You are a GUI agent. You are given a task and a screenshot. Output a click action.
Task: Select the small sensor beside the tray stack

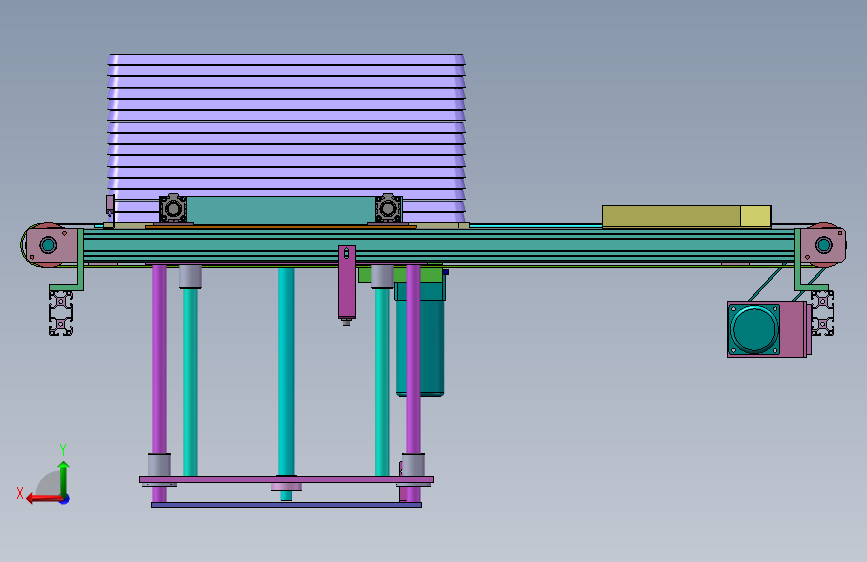coord(110,205)
